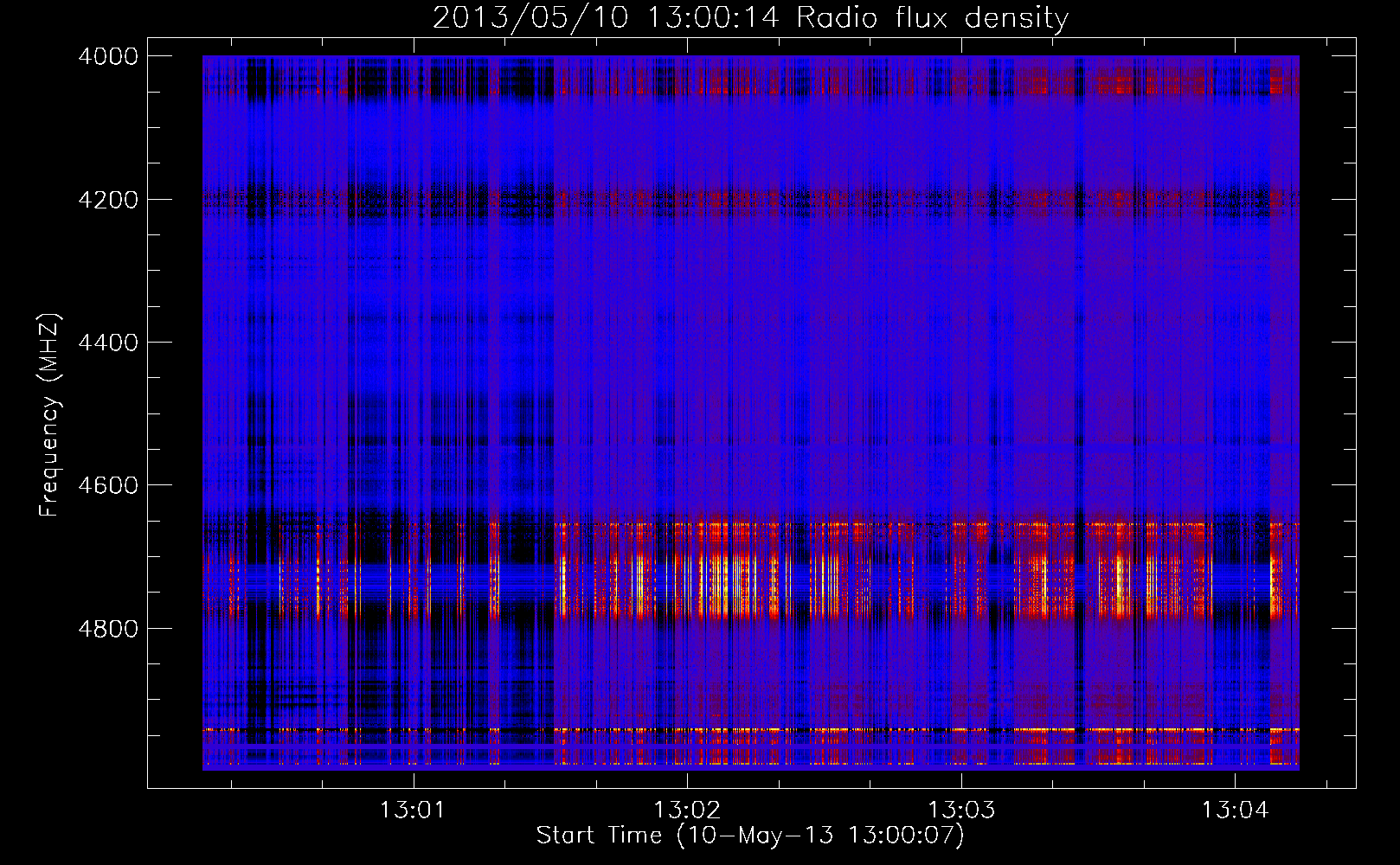
Task: Click the 4800 frequency tick label
Action: click(108, 629)
